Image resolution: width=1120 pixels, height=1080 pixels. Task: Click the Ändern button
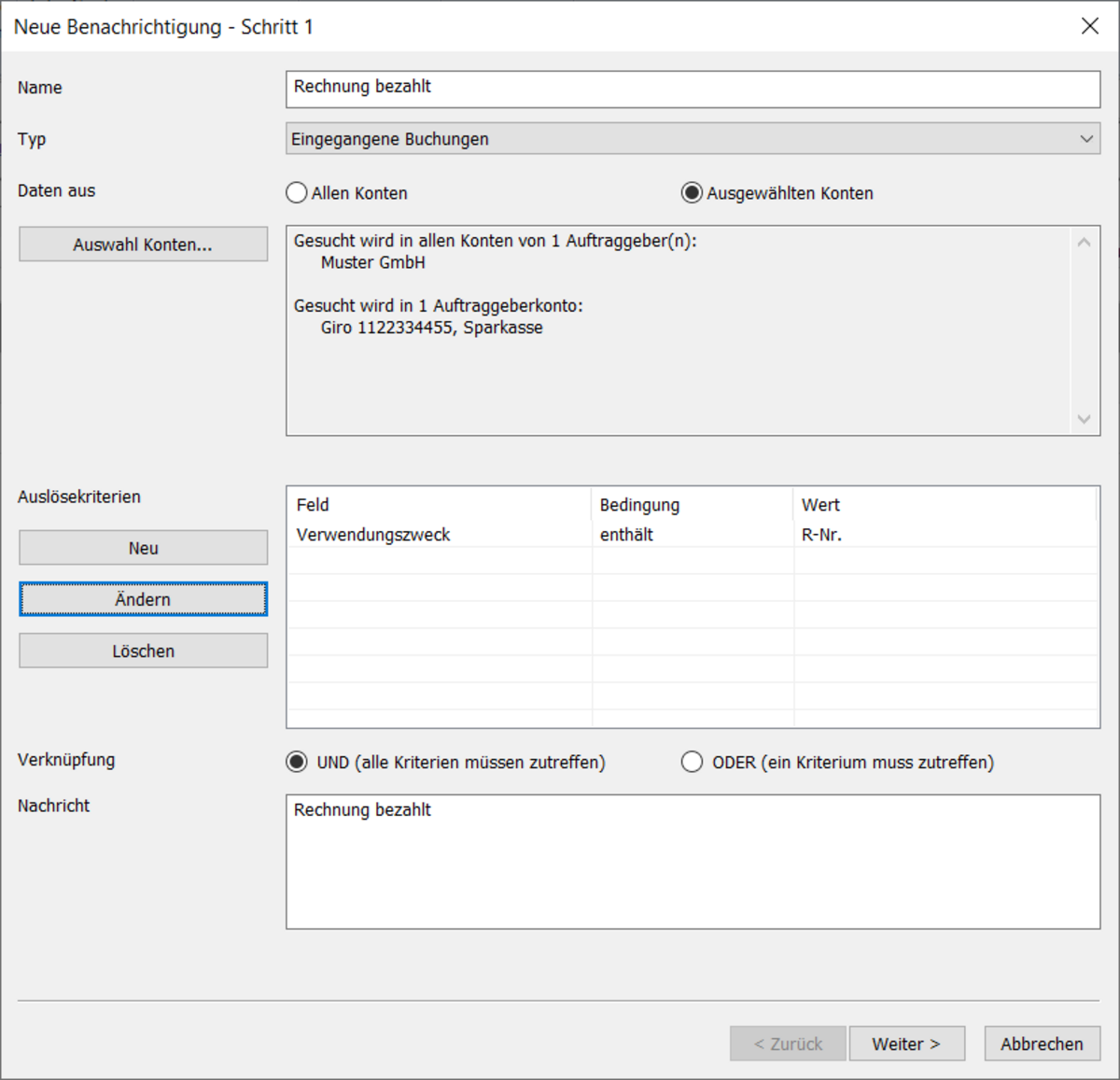click(x=143, y=599)
